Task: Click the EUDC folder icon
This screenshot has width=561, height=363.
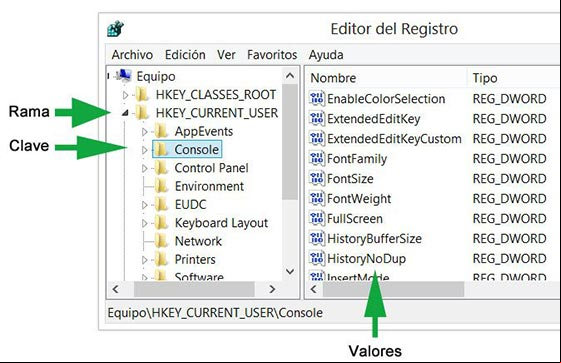Action: [161, 205]
